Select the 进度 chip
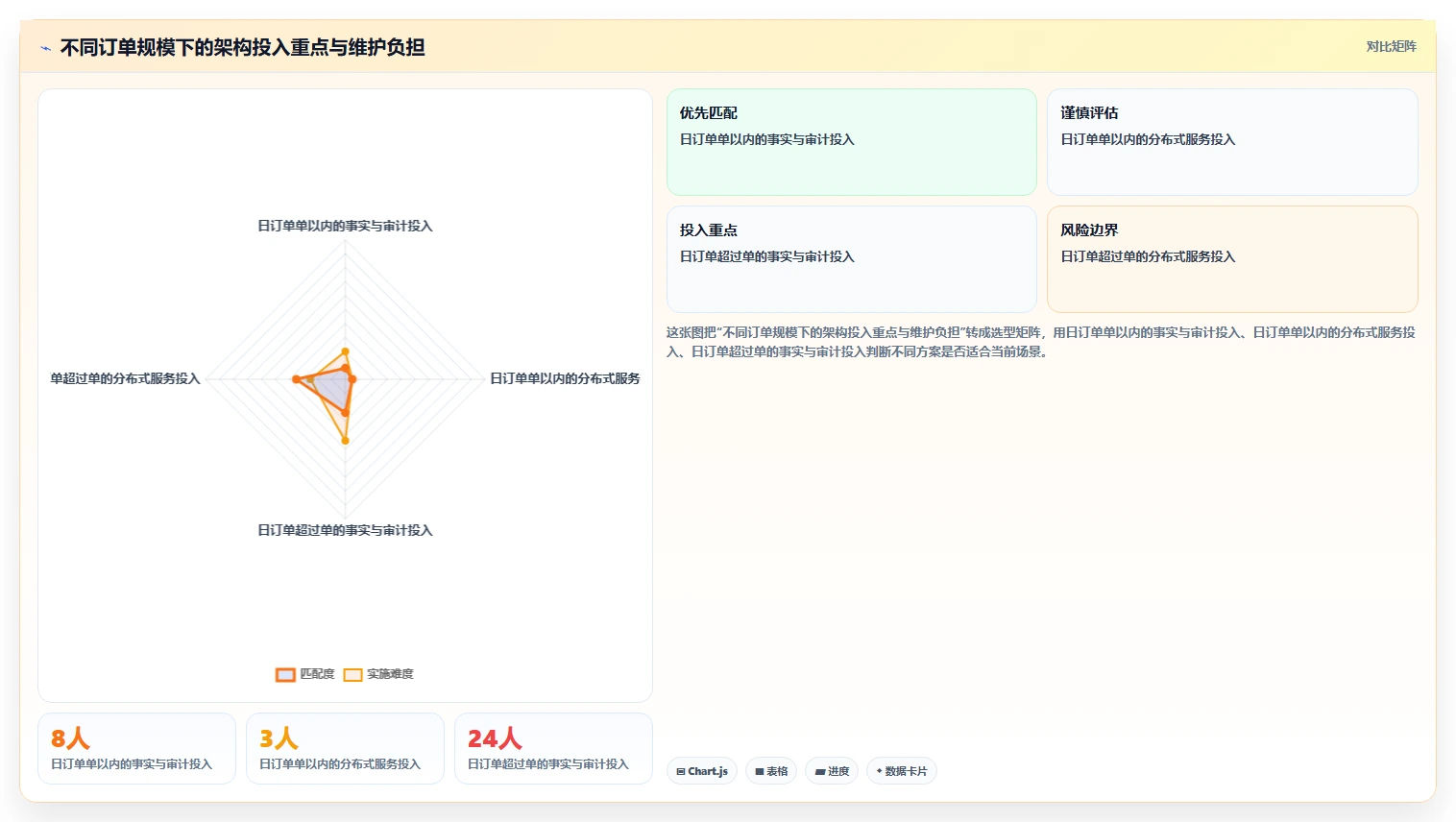The image size is (1456, 822). [832, 771]
